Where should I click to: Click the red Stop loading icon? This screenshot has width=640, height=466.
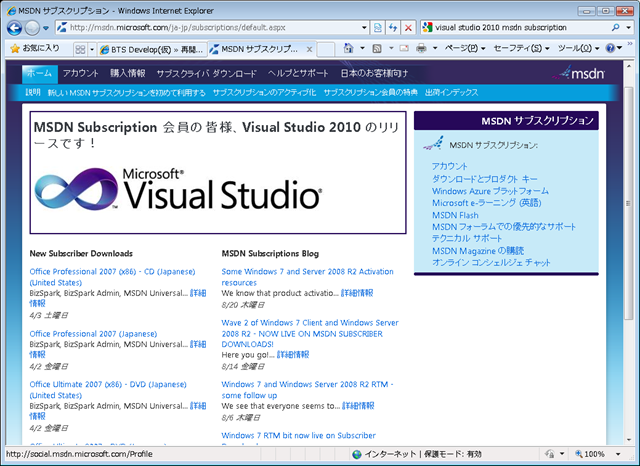pos(408,28)
